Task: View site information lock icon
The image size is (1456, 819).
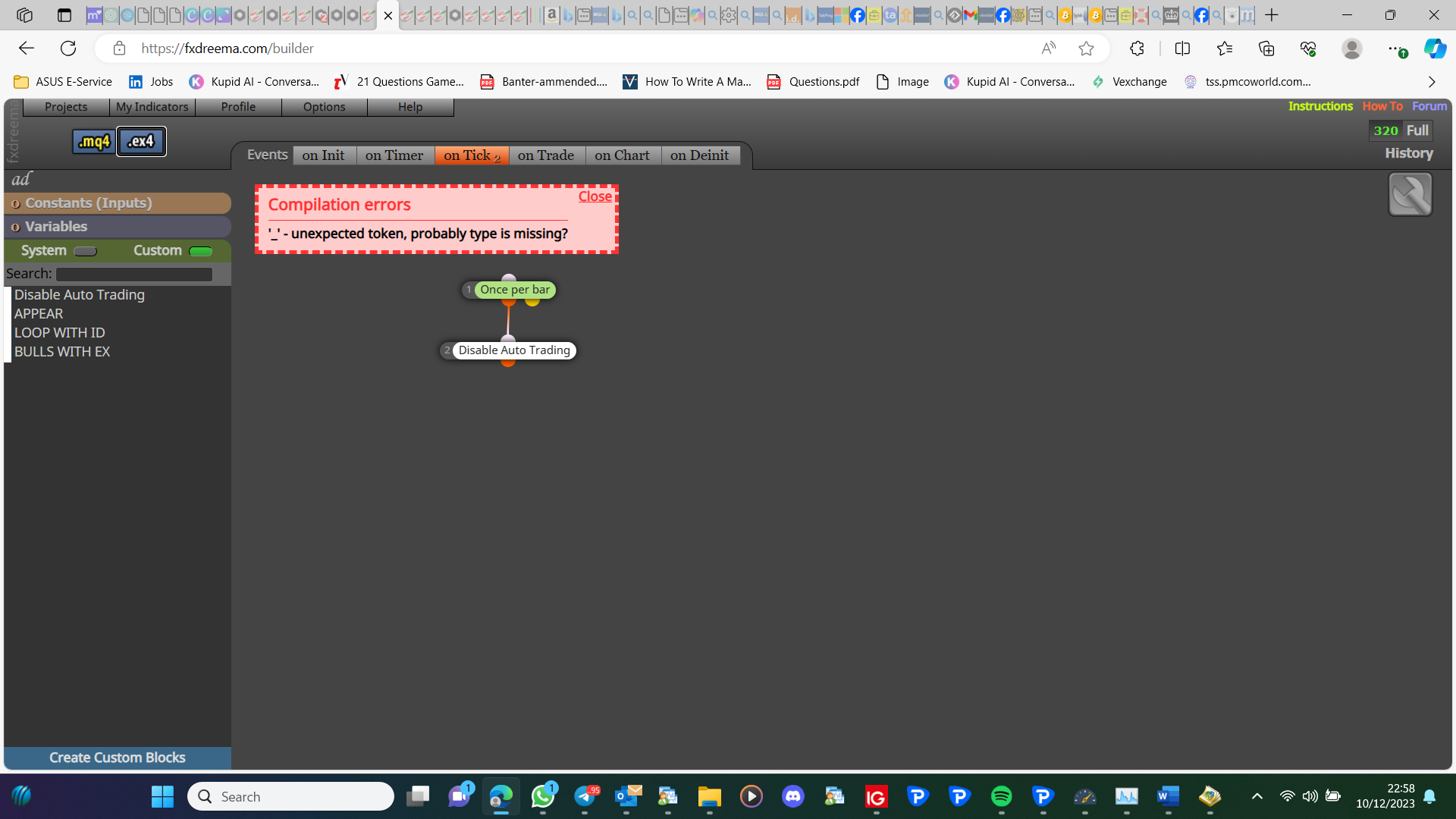Action: tap(119, 49)
